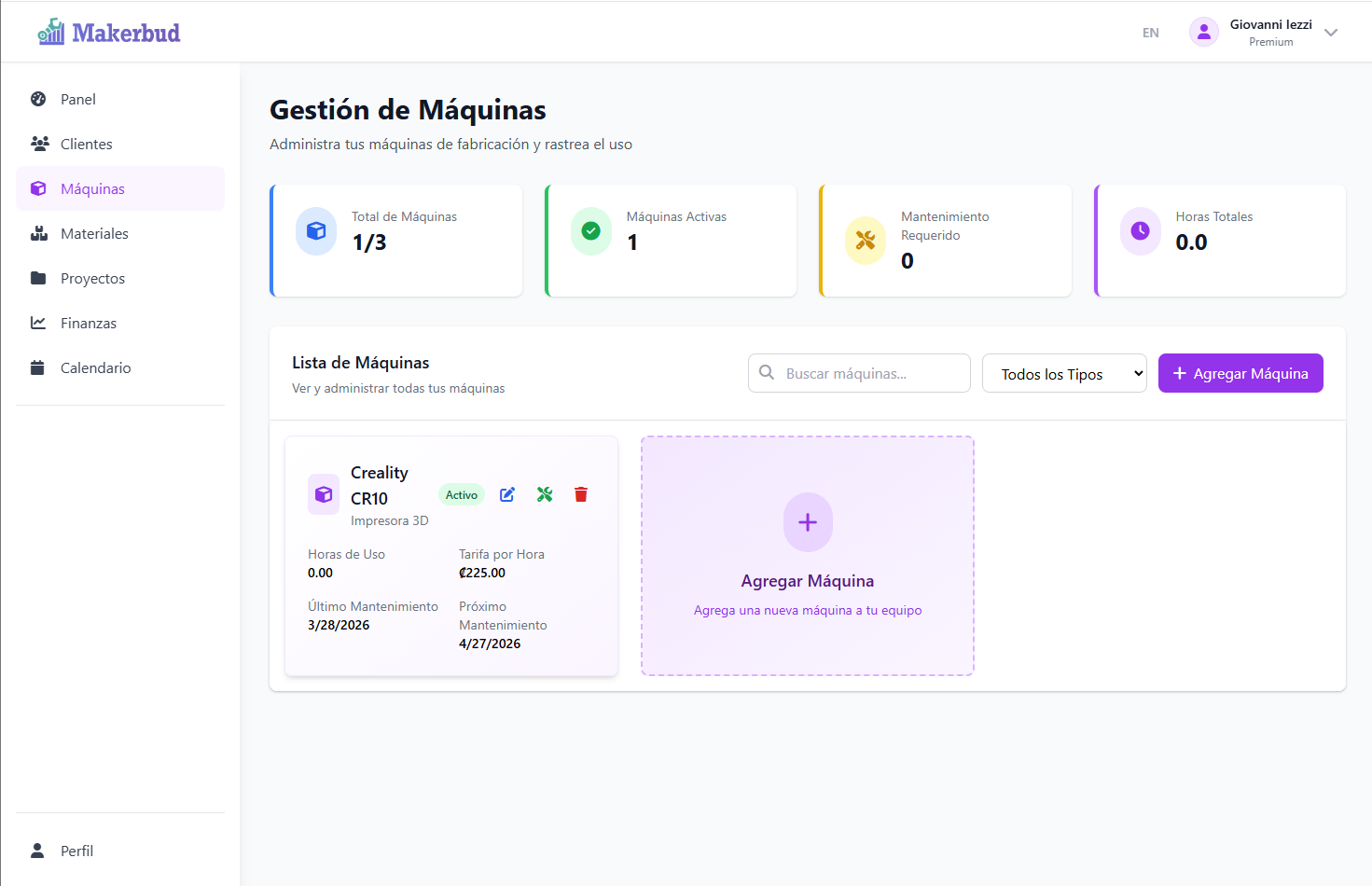This screenshot has width=1372, height=886.
Task: Click the dashed Agregar Máquina card
Action: click(807, 556)
